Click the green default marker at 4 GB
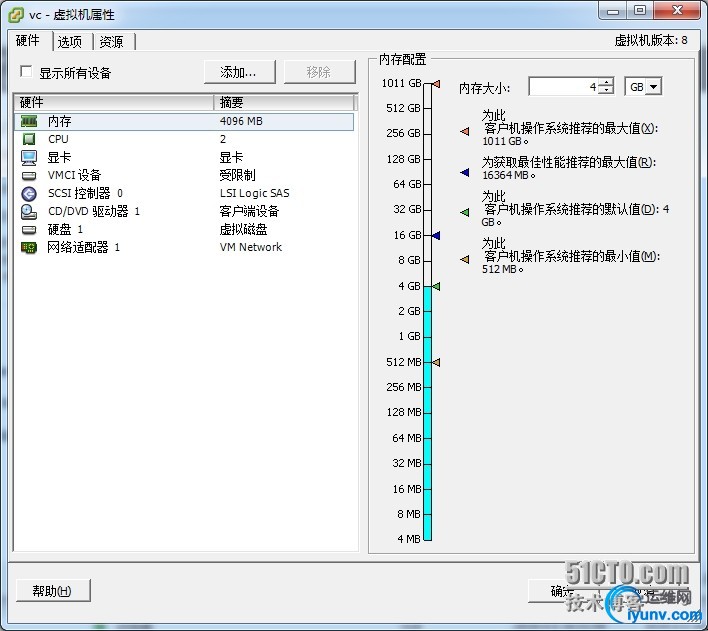The height and width of the screenshot is (631, 708). click(436, 286)
